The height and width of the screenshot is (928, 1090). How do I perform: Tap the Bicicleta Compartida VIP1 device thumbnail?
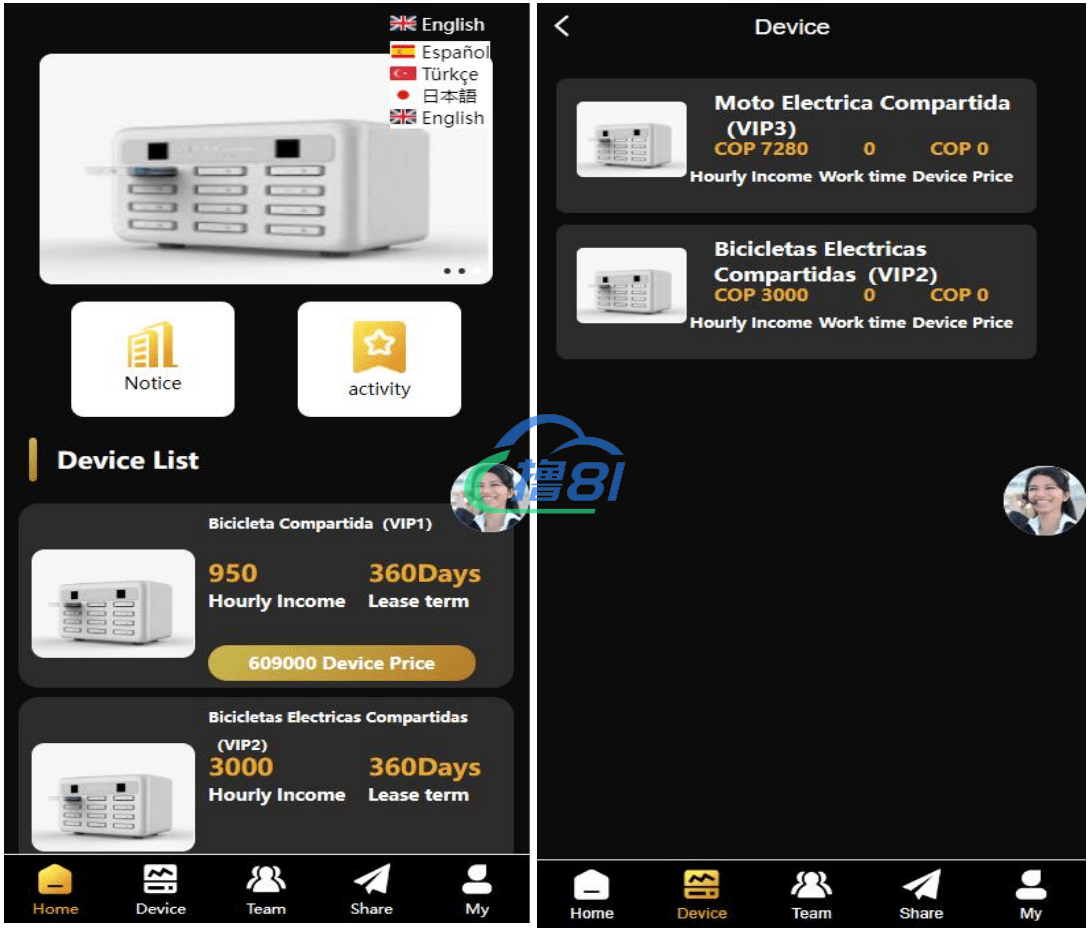click(113, 603)
